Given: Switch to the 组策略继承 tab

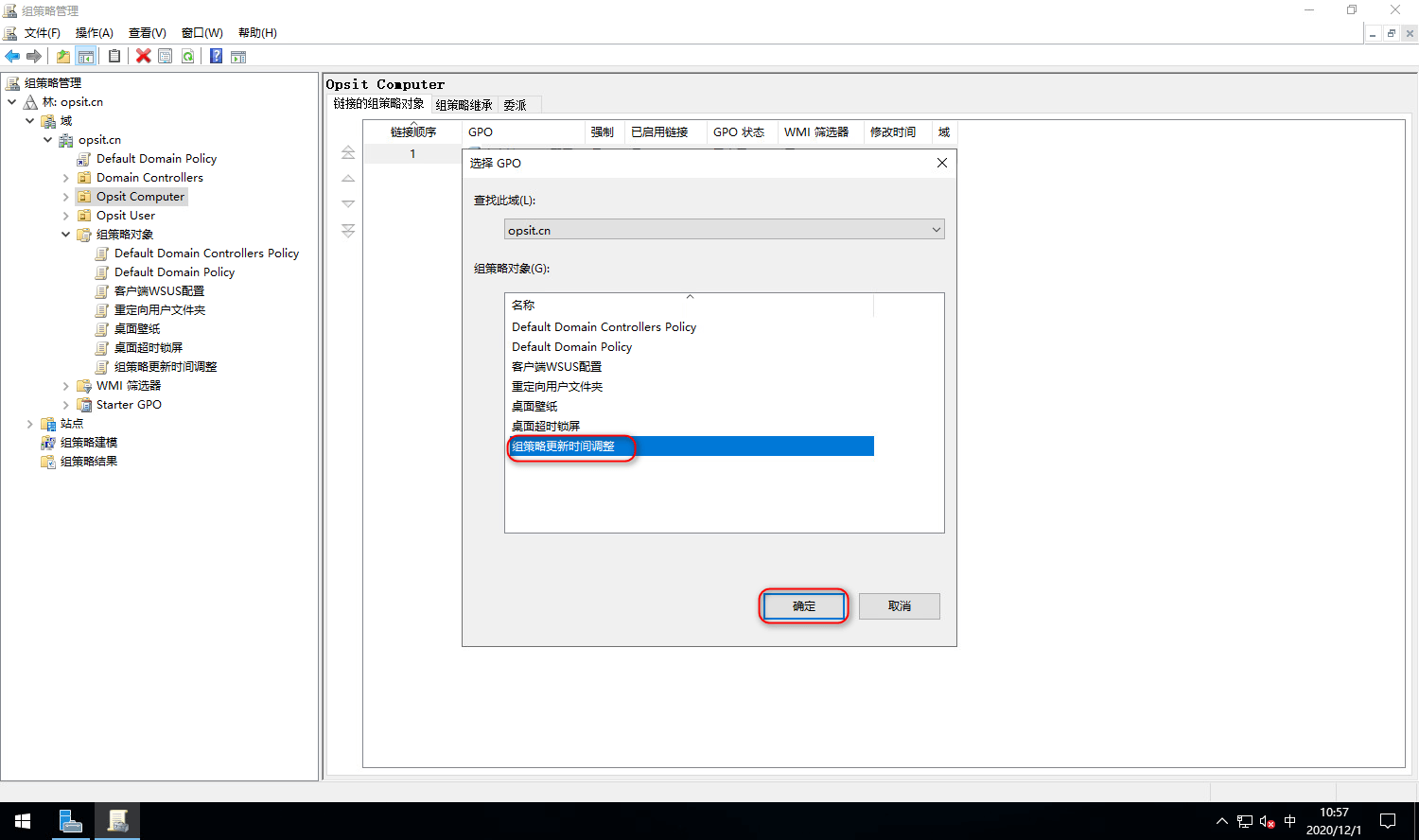Looking at the screenshot, I should (464, 105).
